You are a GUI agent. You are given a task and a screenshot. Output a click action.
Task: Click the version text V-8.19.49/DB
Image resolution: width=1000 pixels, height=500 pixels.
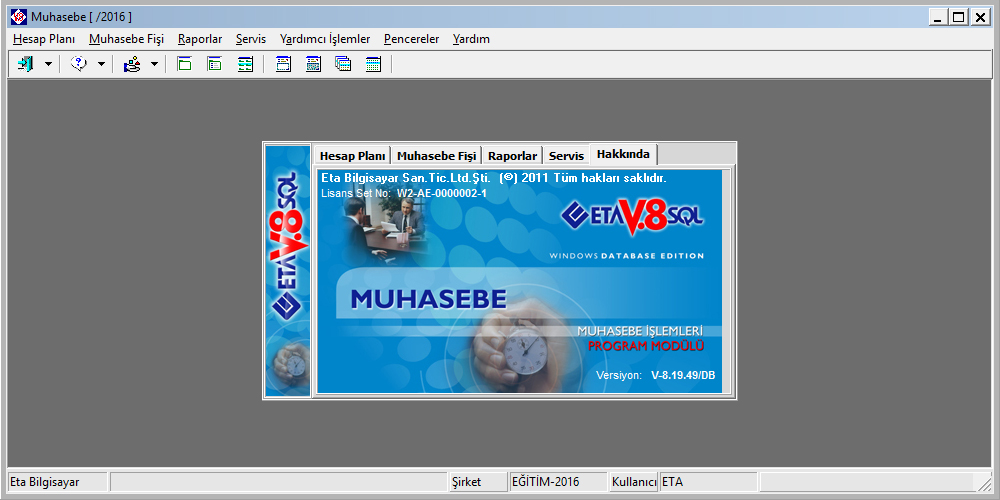click(683, 376)
